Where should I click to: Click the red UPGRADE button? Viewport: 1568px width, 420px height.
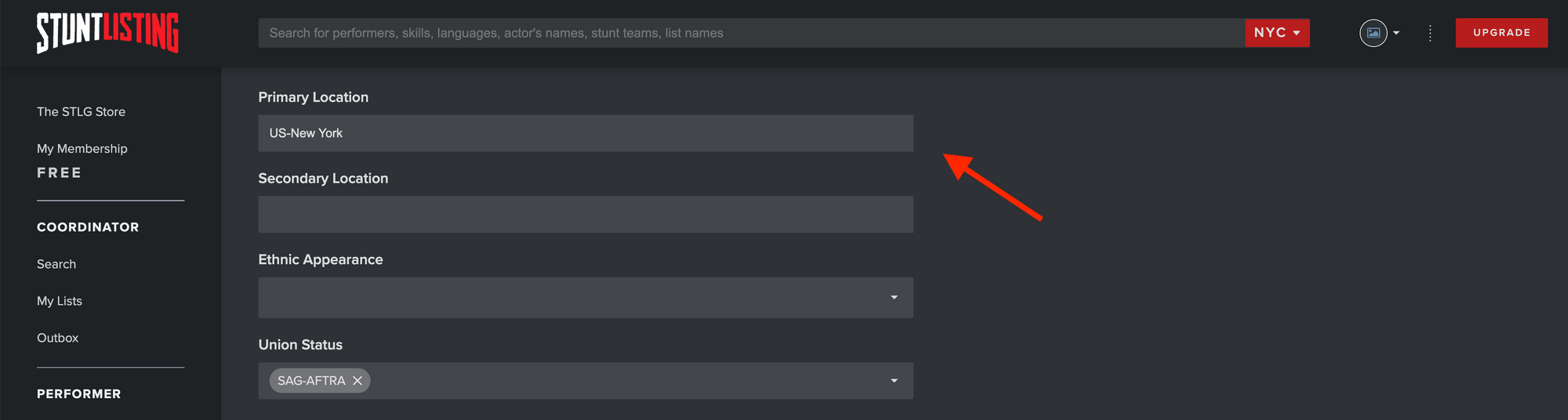[1501, 33]
